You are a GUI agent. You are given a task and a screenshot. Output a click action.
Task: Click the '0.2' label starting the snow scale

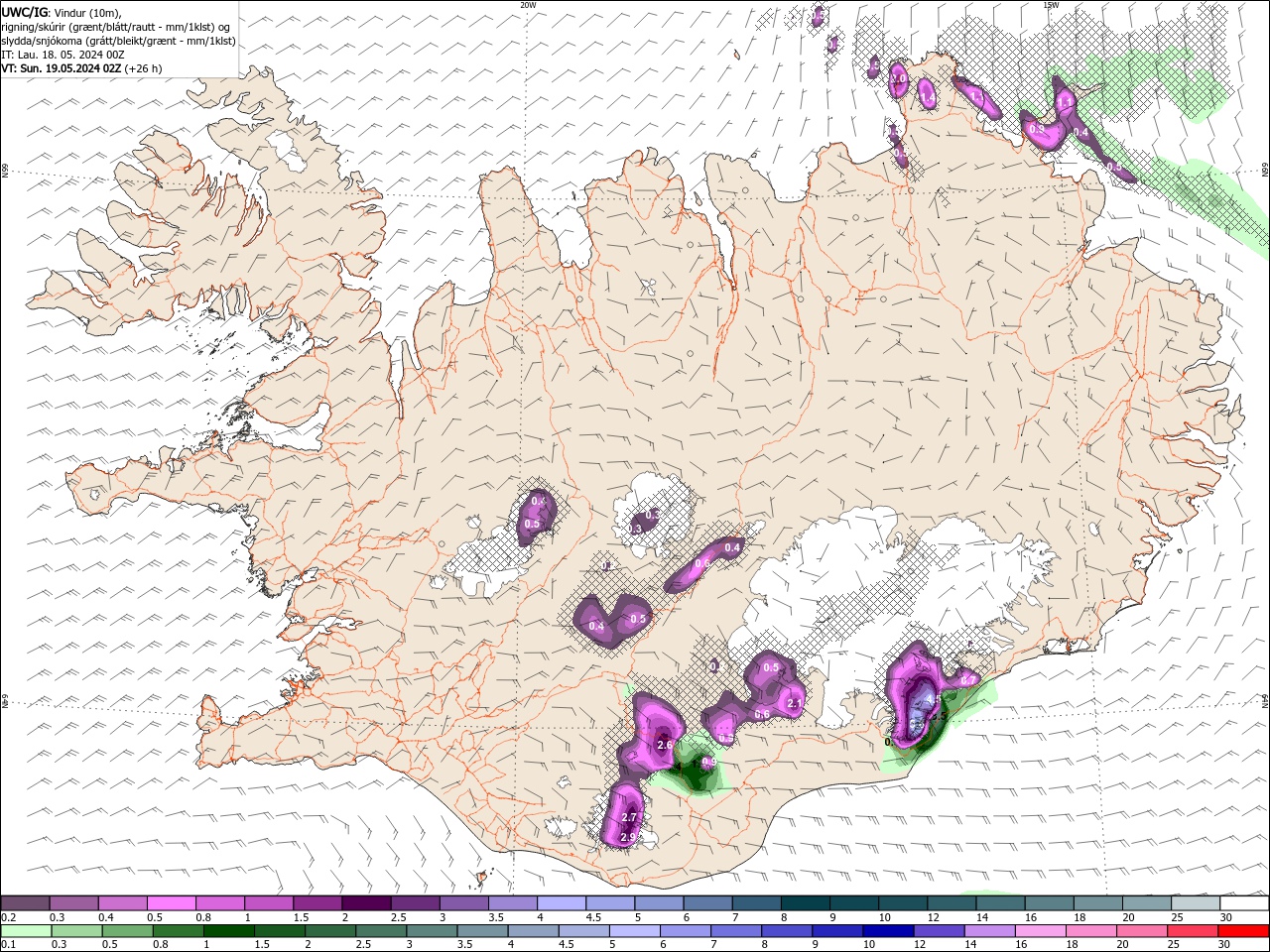pyautogui.click(x=9, y=917)
